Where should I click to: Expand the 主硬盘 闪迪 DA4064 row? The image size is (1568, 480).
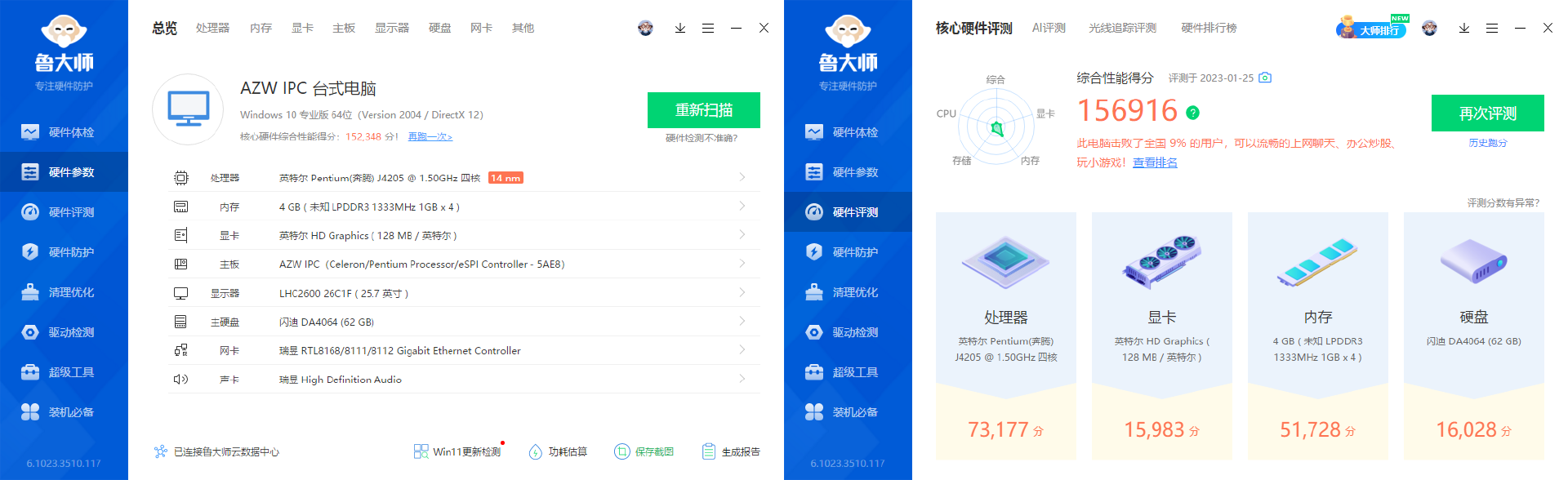[465, 322]
